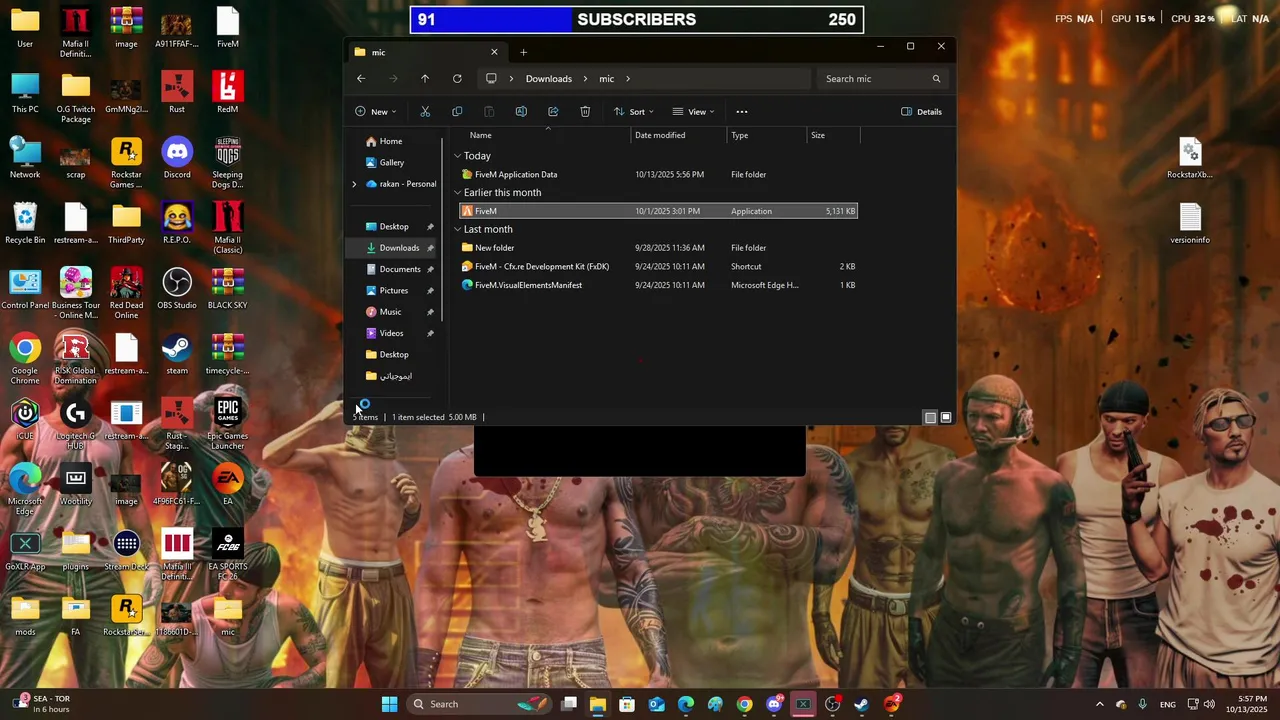This screenshot has height=720, width=1280.
Task: Go back in File Explorer
Action: tap(361, 79)
